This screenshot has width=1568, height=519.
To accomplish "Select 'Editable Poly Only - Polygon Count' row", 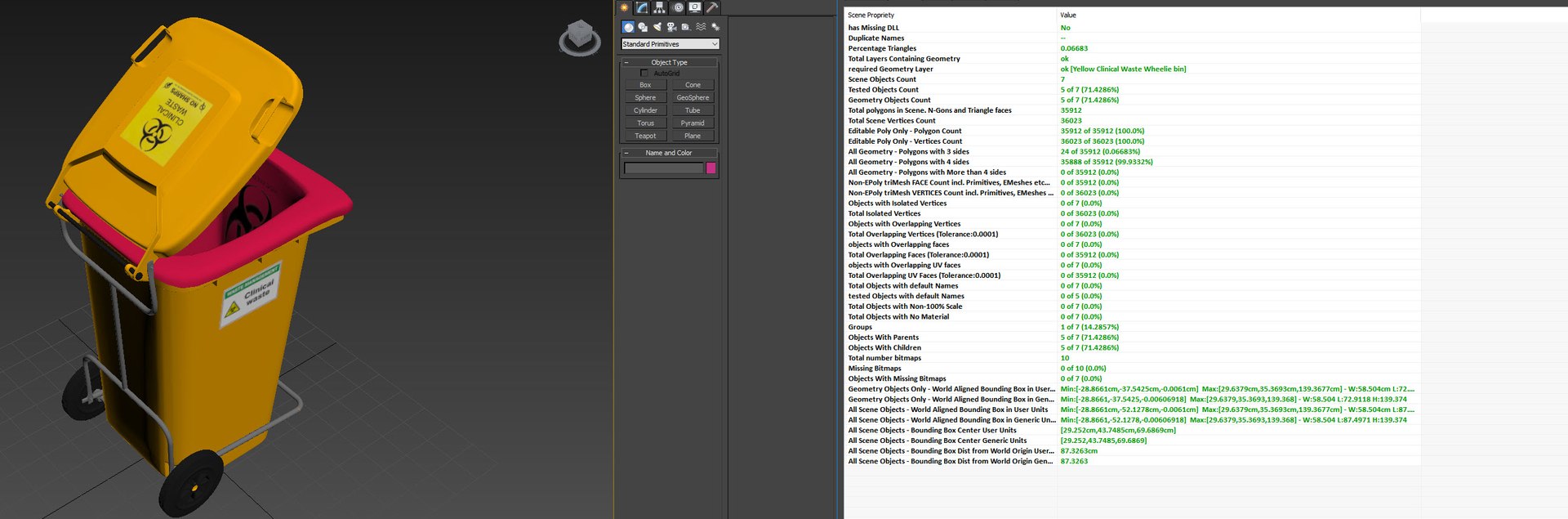I will pyautogui.click(x=1131, y=131).
